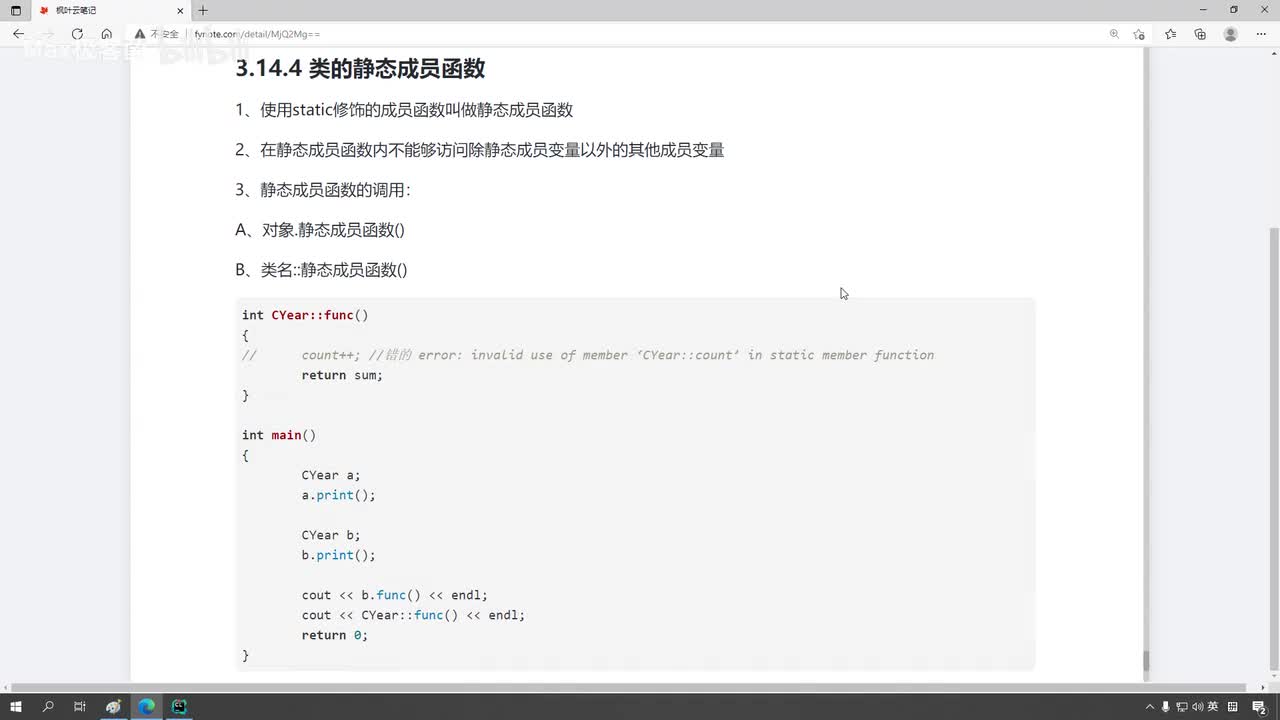Open the Collections panel

[1200, 34]
